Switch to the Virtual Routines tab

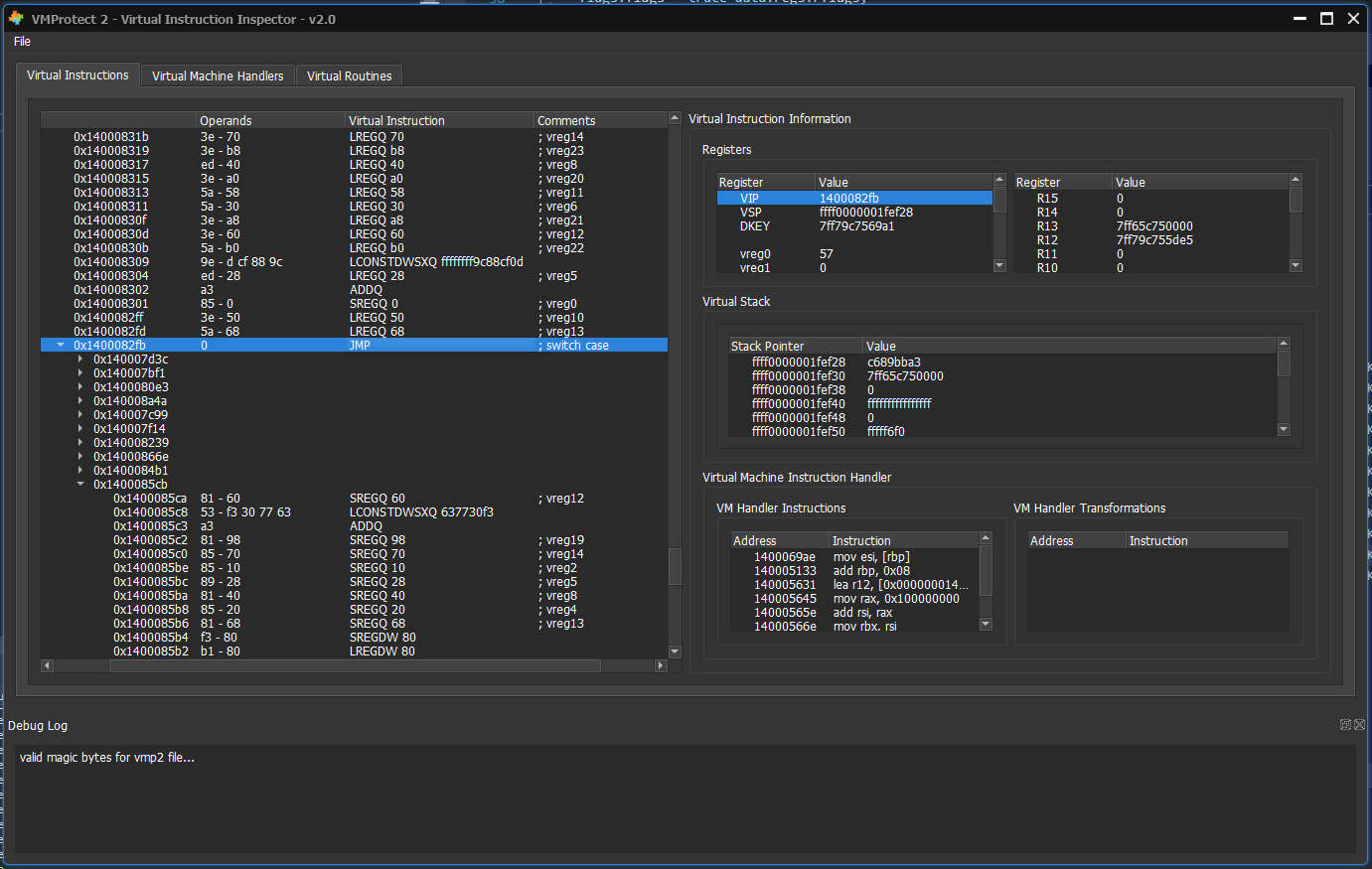(349, 76)
